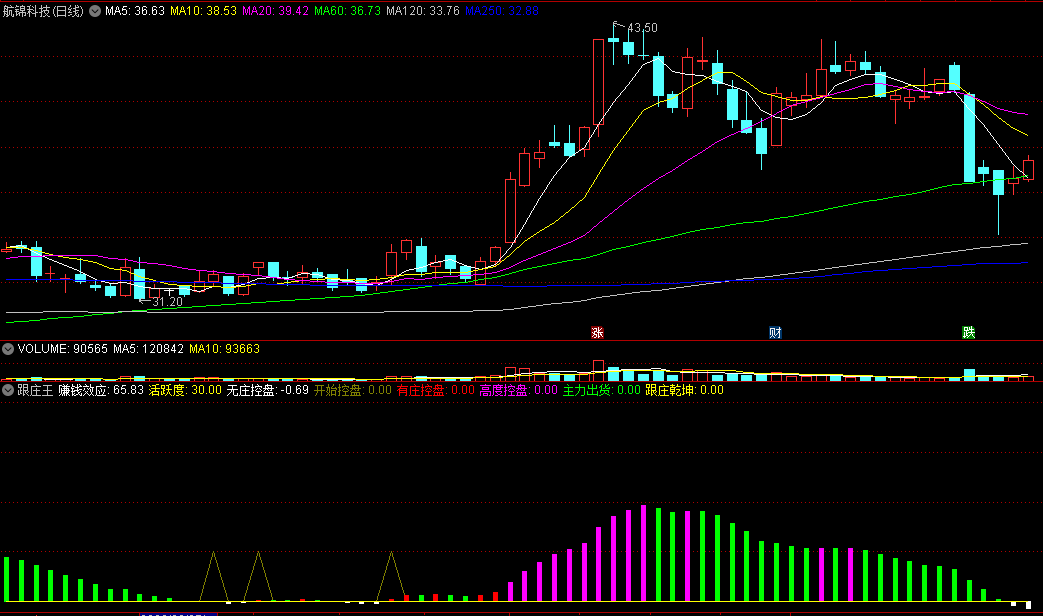Click the red 涨 marker icon
Screen dimensions: 1043x616
tap(597, 333)
